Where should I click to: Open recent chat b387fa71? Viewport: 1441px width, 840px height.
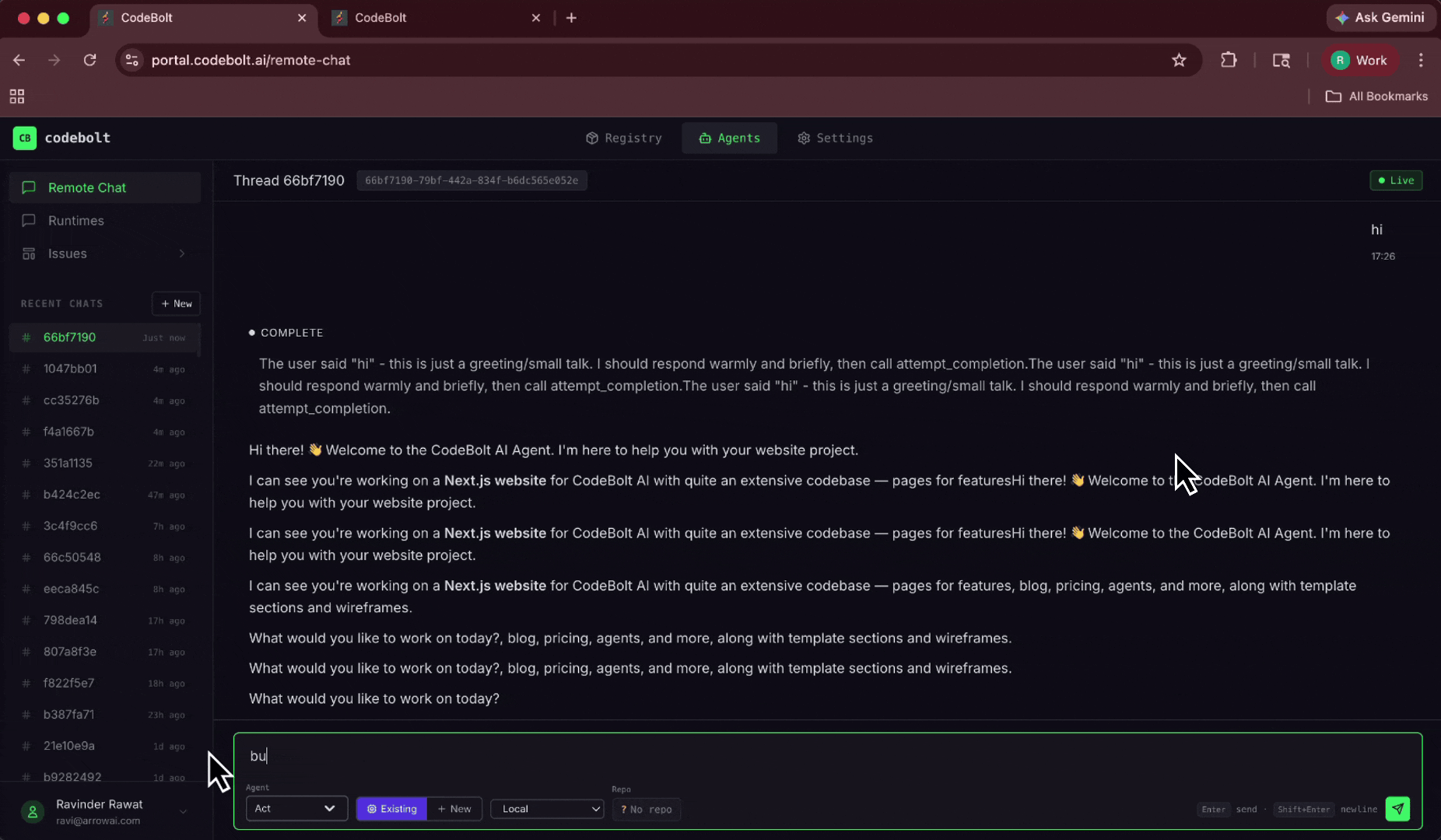click(x=105, y=715)
